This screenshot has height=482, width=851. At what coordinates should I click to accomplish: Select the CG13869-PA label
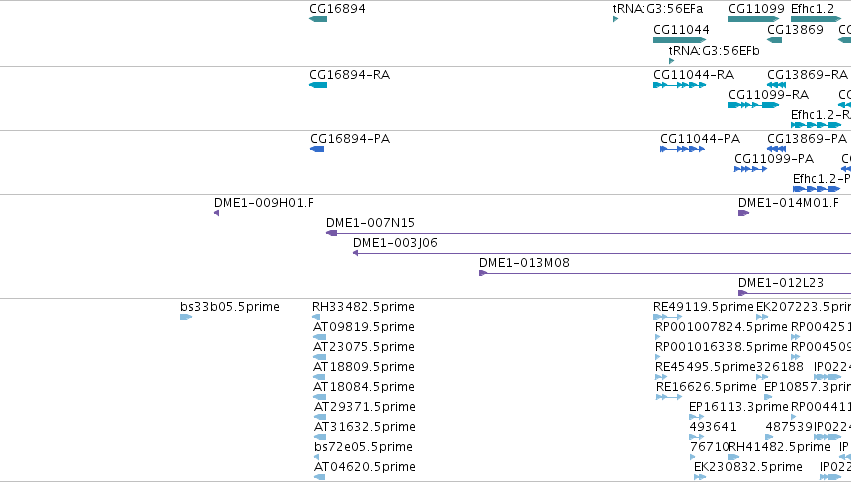click(x=806, y=138)
